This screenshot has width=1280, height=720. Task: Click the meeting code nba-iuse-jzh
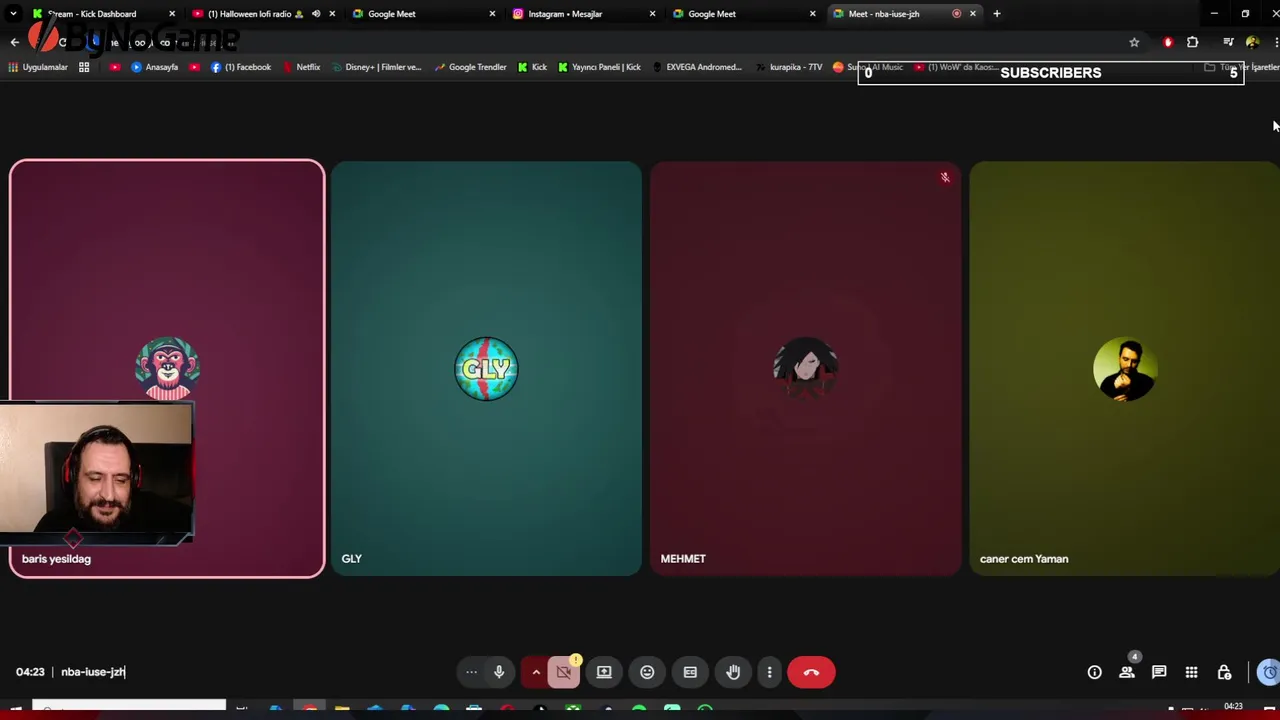click(93, 672)
